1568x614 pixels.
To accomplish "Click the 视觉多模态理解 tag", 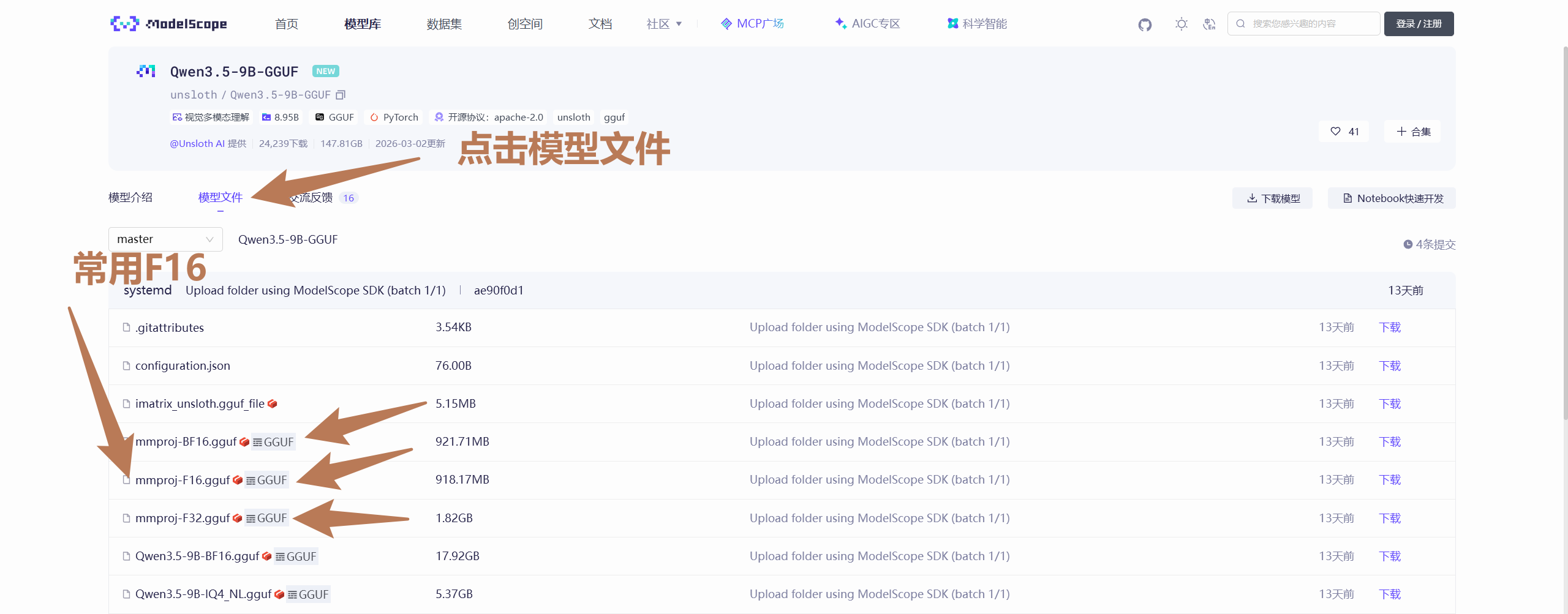I will tap(211, 117).
